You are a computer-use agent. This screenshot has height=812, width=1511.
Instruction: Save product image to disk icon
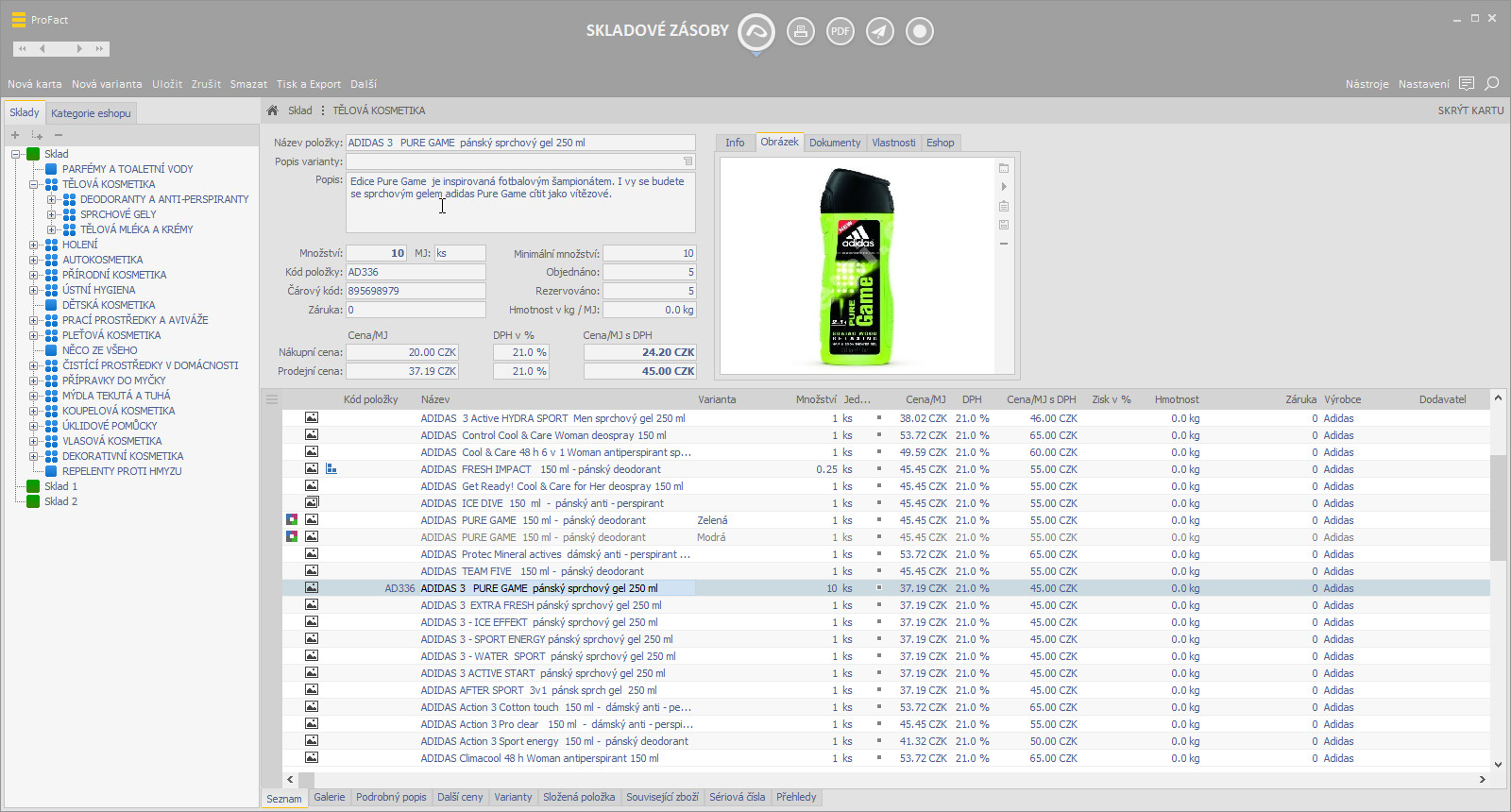click(x=1004, y=225)
